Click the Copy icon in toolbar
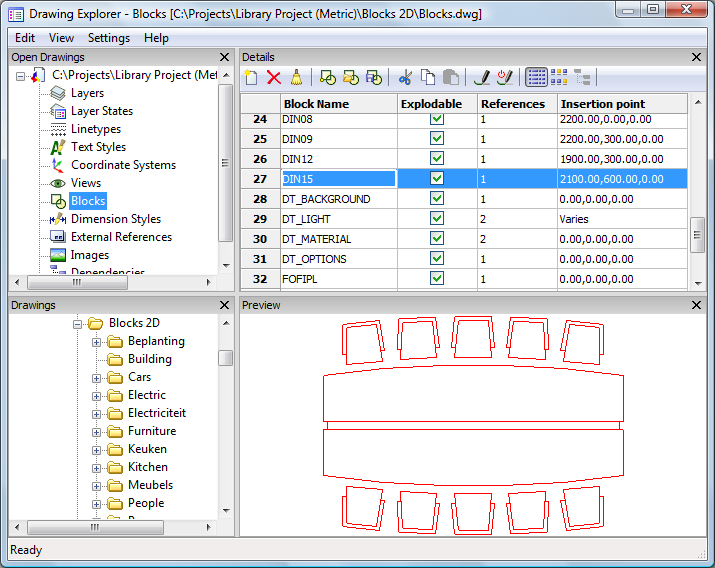The height and width of the screenshot is (568, 715). pyautogui.click(x=428, y=77)
